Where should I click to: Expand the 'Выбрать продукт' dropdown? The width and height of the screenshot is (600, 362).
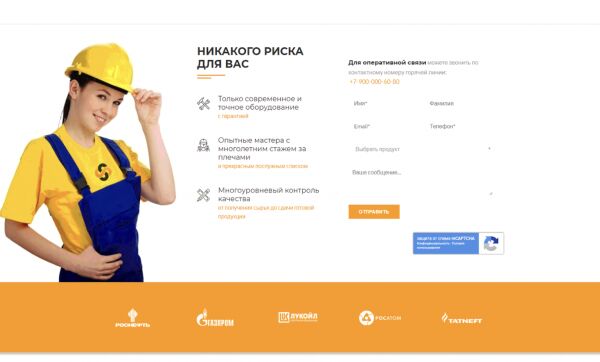(x=422, y=149)
